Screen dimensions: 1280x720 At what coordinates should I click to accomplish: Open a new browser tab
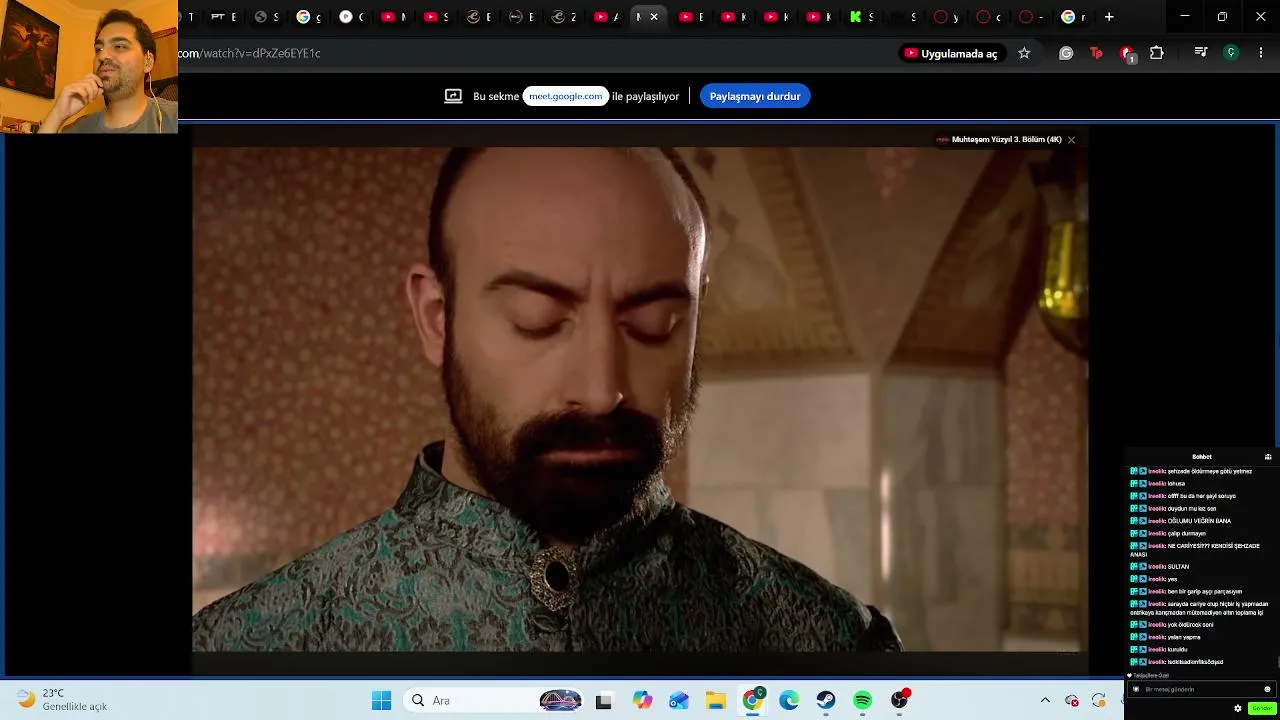pos(1109,17)
